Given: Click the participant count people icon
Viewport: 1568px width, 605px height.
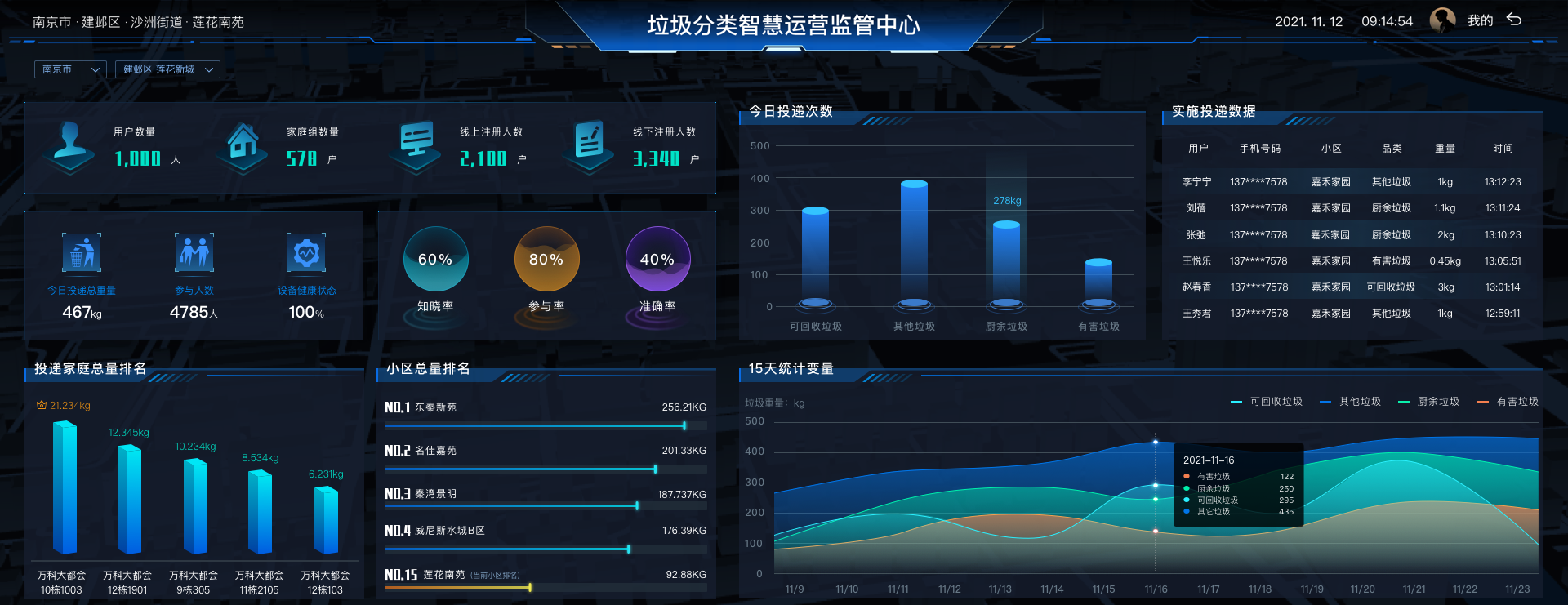Looking at the screenshot, I should (194, 253).
